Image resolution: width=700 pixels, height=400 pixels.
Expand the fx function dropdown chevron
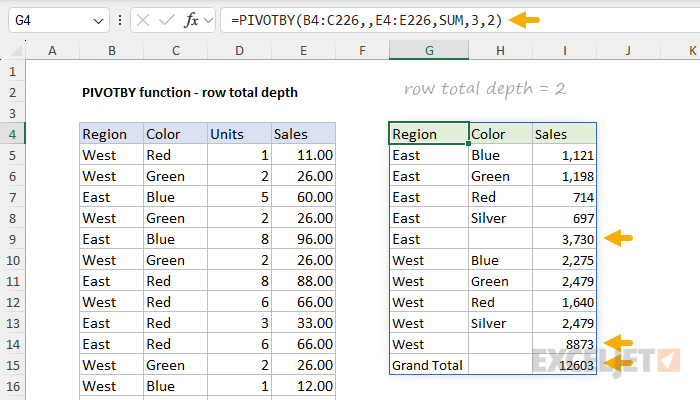pyautogui.click(x=208, y=20)
